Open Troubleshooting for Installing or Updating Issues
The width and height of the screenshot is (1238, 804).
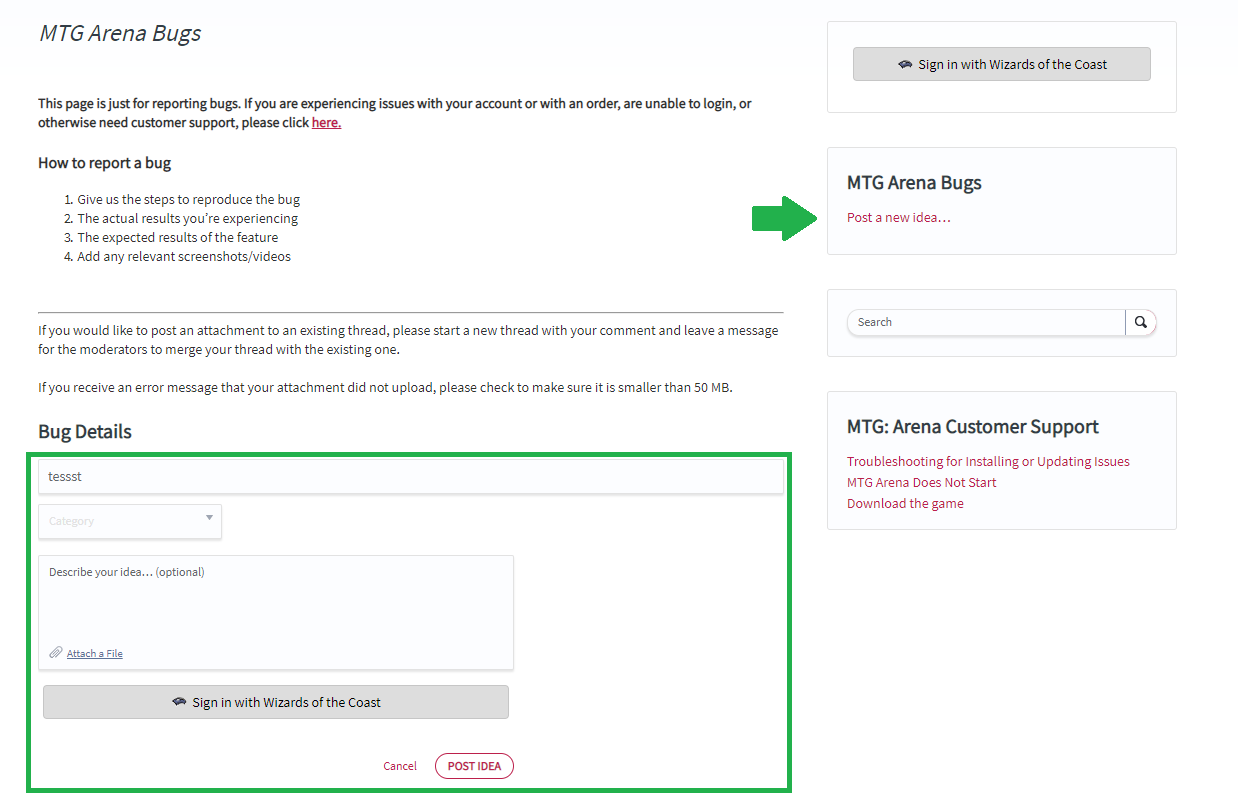coord(988,461)
